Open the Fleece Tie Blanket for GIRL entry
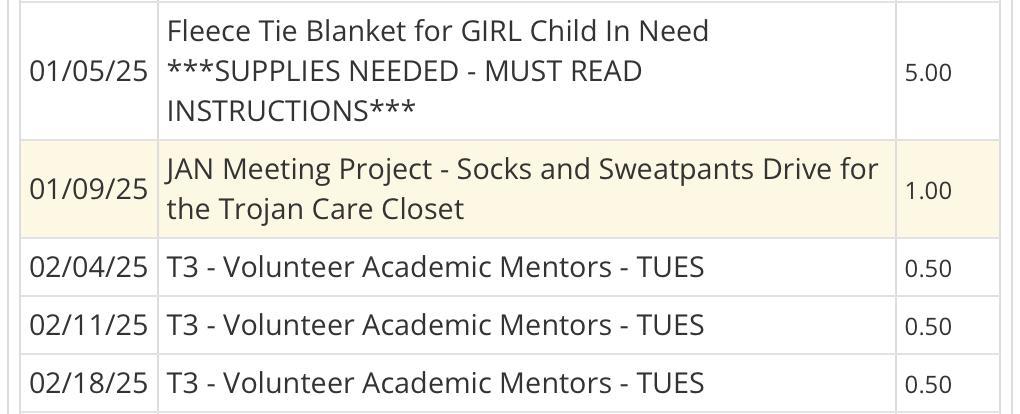This screenshot has width=1020, height=414. 437,32
